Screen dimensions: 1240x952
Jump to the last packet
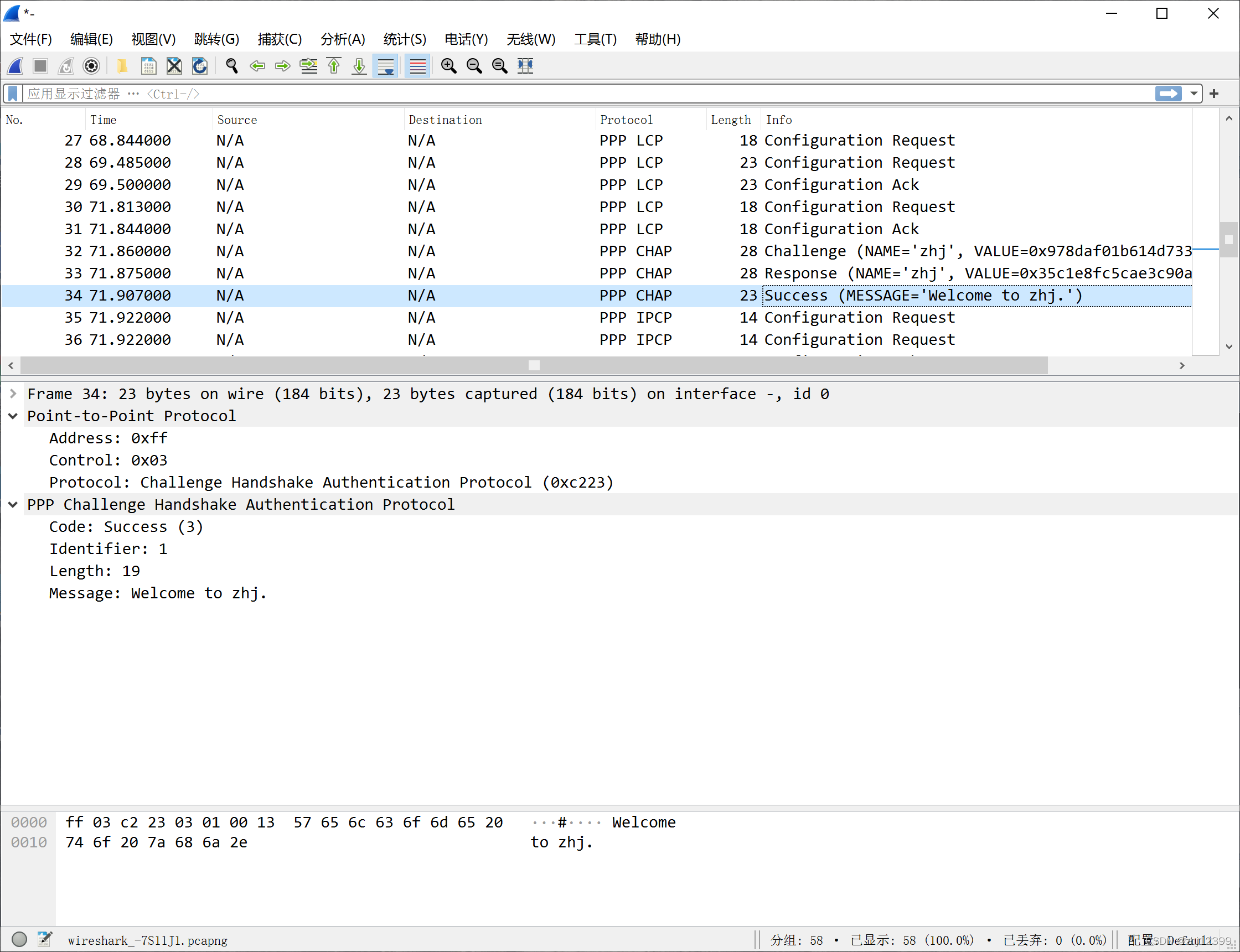[x=359, y=66]
